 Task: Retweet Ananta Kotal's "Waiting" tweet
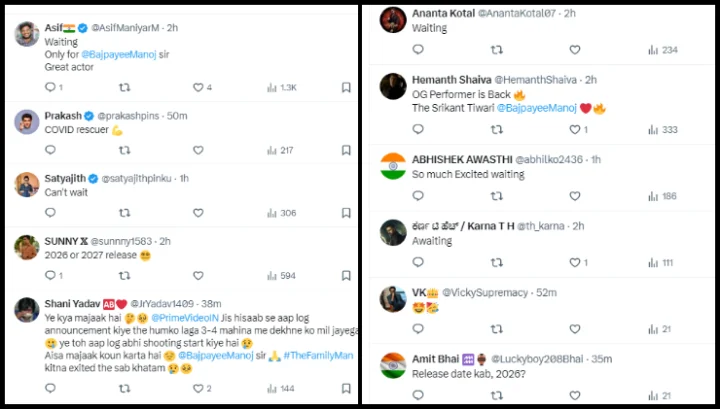[x=497, y=50]
